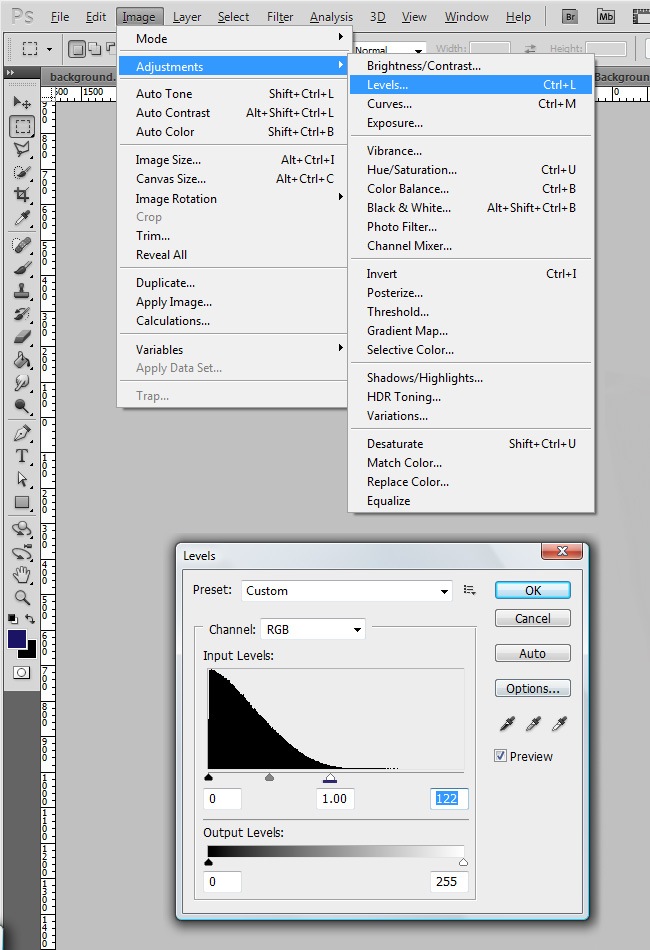This screenshot has height=950, width=650.
Task: Choose the Paint Bucket tool
Action: point(22,360)
